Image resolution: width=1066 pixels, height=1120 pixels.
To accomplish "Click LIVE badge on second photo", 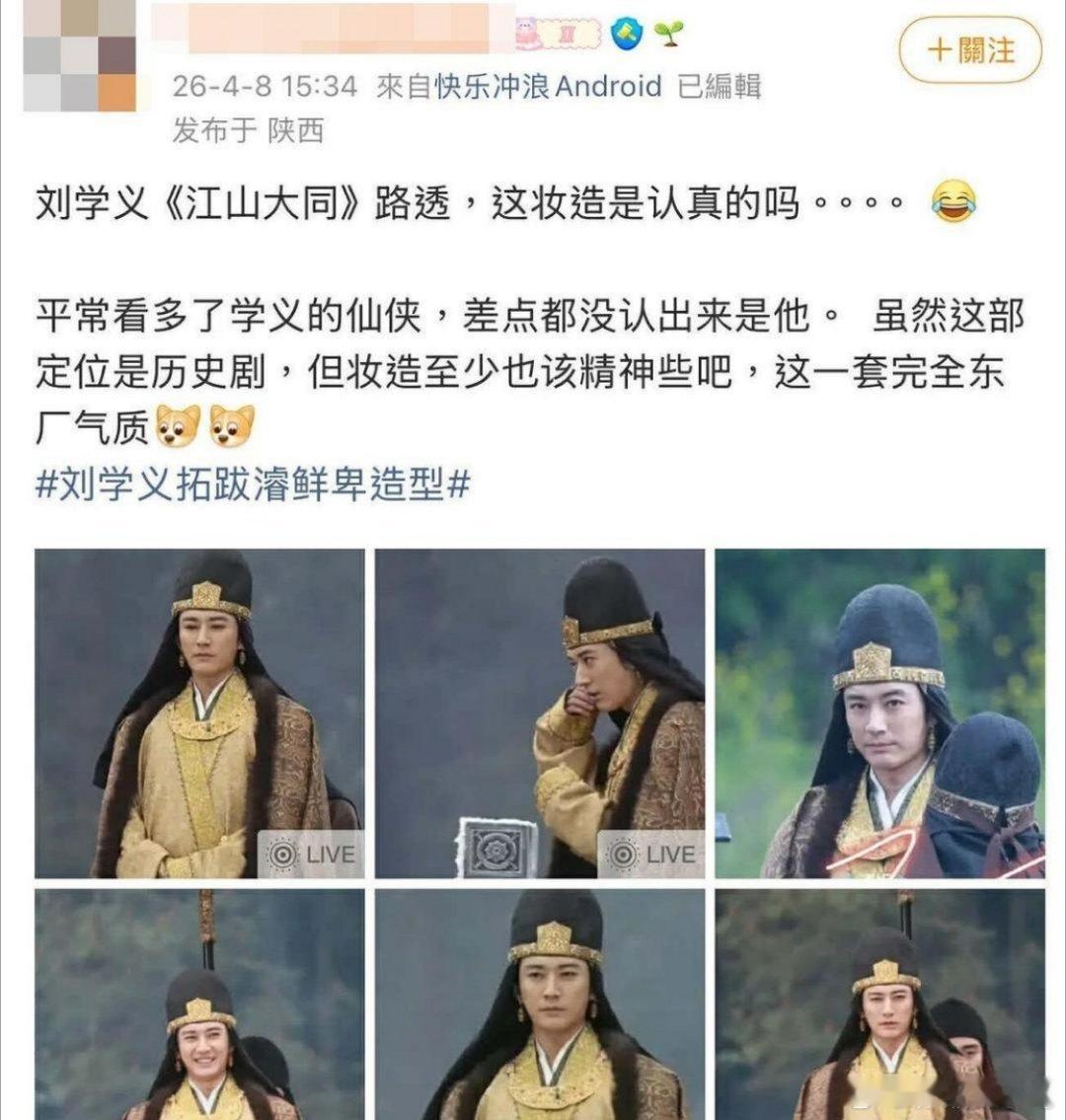I will point(650,854).
